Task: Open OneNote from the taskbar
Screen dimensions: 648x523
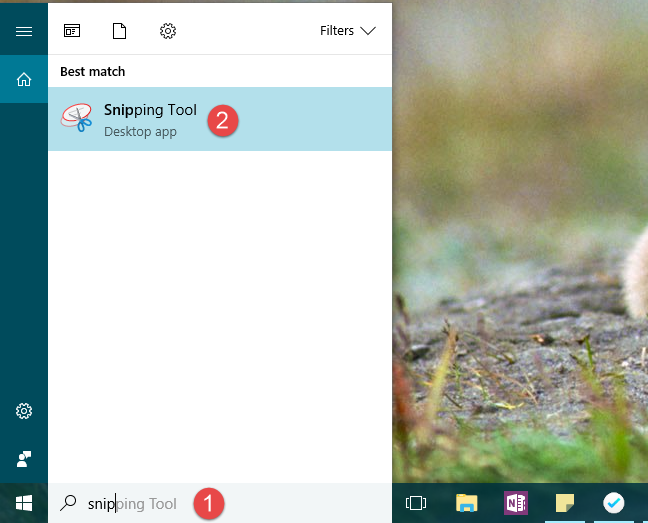Action: (x=516, y=503)
